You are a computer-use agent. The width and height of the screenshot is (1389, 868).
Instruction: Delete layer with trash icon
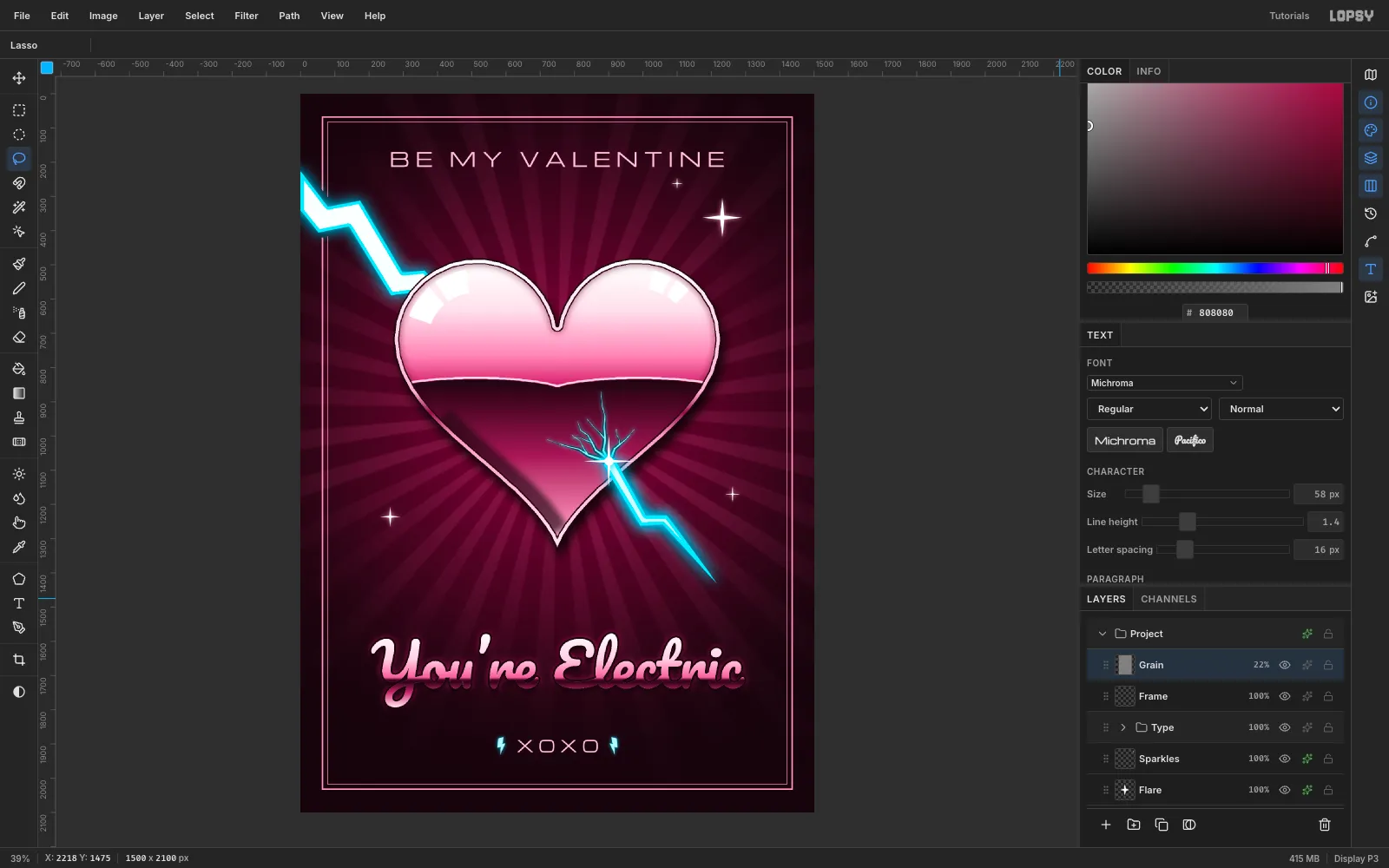(x=1325, y=825)
